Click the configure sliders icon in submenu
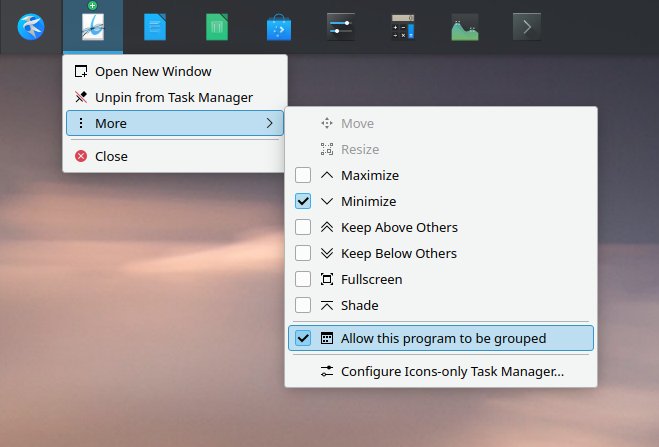Screen dimensions: 659x447 pyautogui.click(x=327, y=371)
